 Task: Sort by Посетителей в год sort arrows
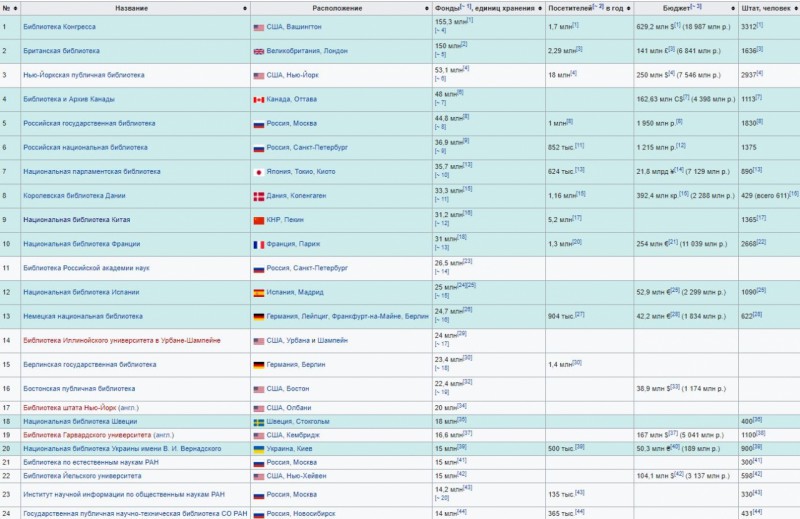click(x=628, y=8)
